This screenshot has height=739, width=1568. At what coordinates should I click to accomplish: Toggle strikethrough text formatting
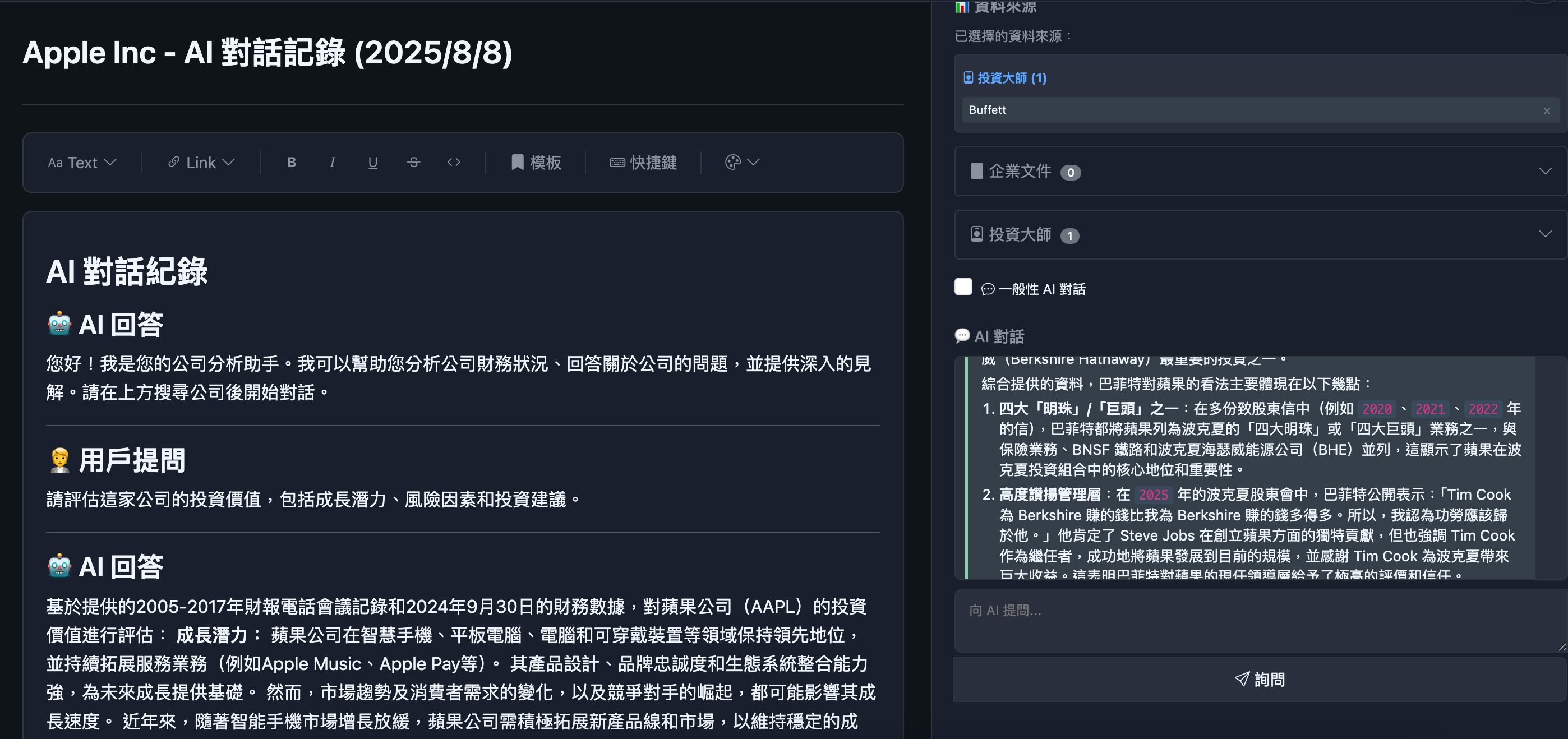[413, 163]
